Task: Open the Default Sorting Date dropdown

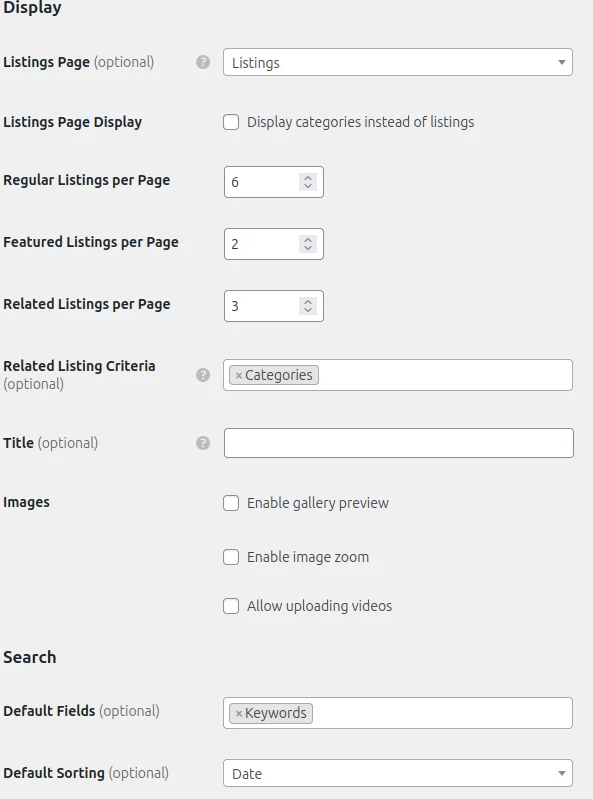Action: 398,773
